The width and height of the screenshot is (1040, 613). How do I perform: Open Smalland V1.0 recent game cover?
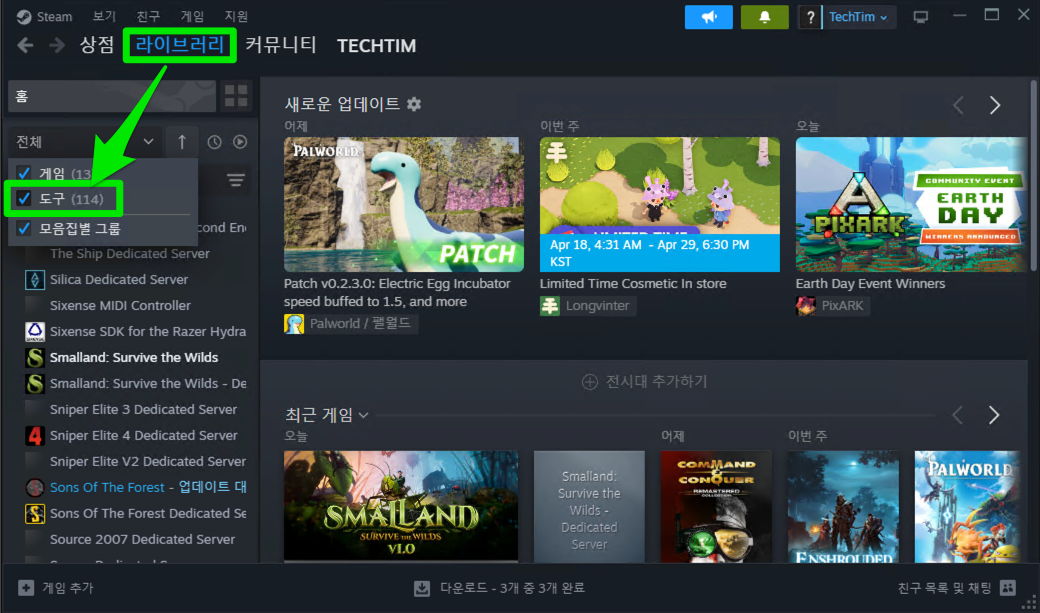401,506
